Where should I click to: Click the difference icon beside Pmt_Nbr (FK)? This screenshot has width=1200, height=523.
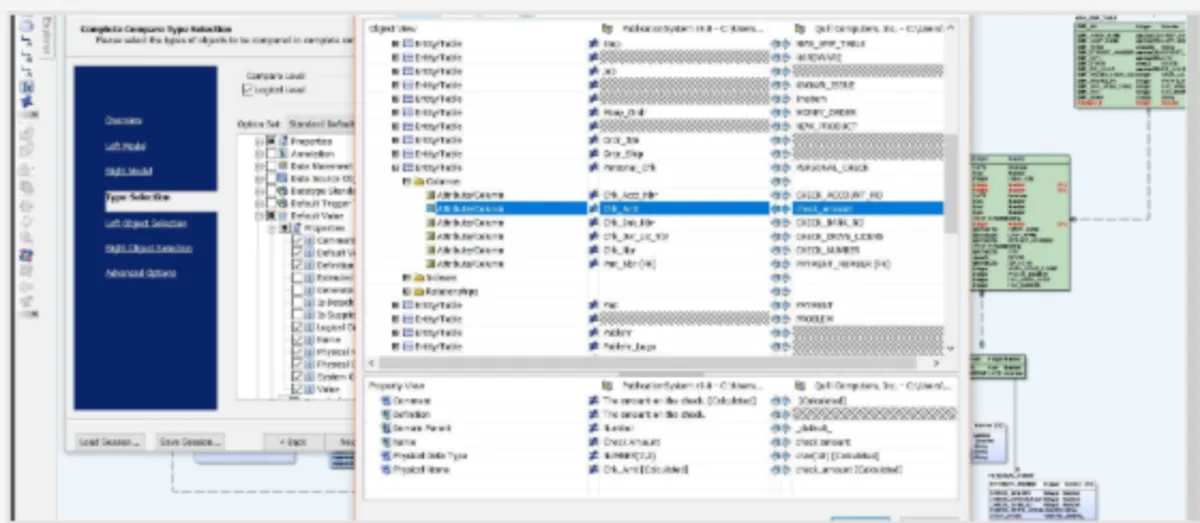coord(593,264)
